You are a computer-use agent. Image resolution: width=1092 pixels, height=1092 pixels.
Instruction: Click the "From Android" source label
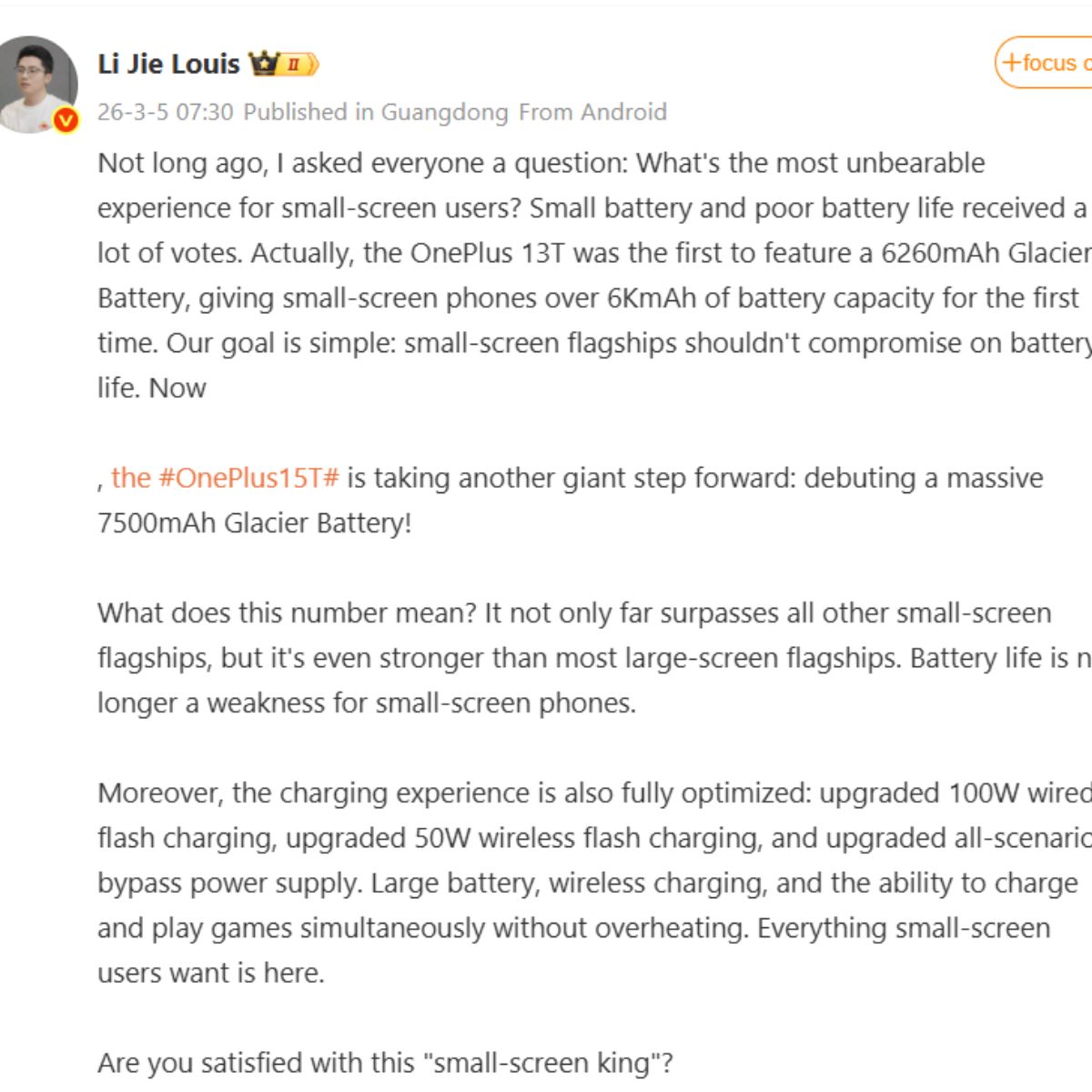point(592,112)
